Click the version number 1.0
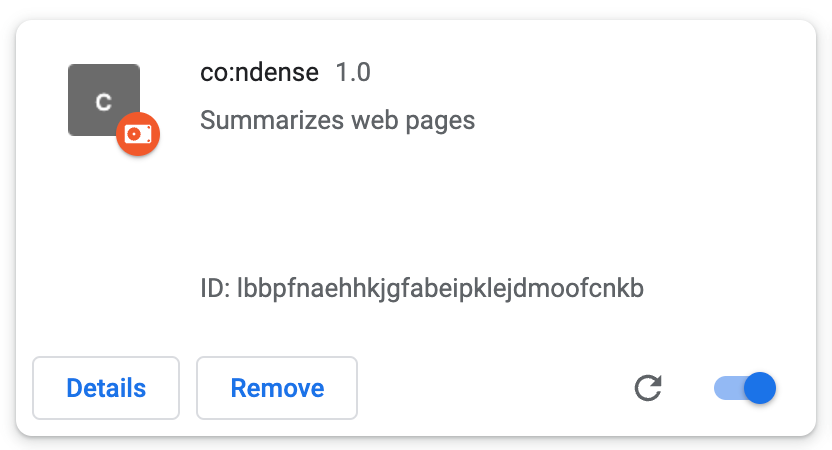 [353, 72]
